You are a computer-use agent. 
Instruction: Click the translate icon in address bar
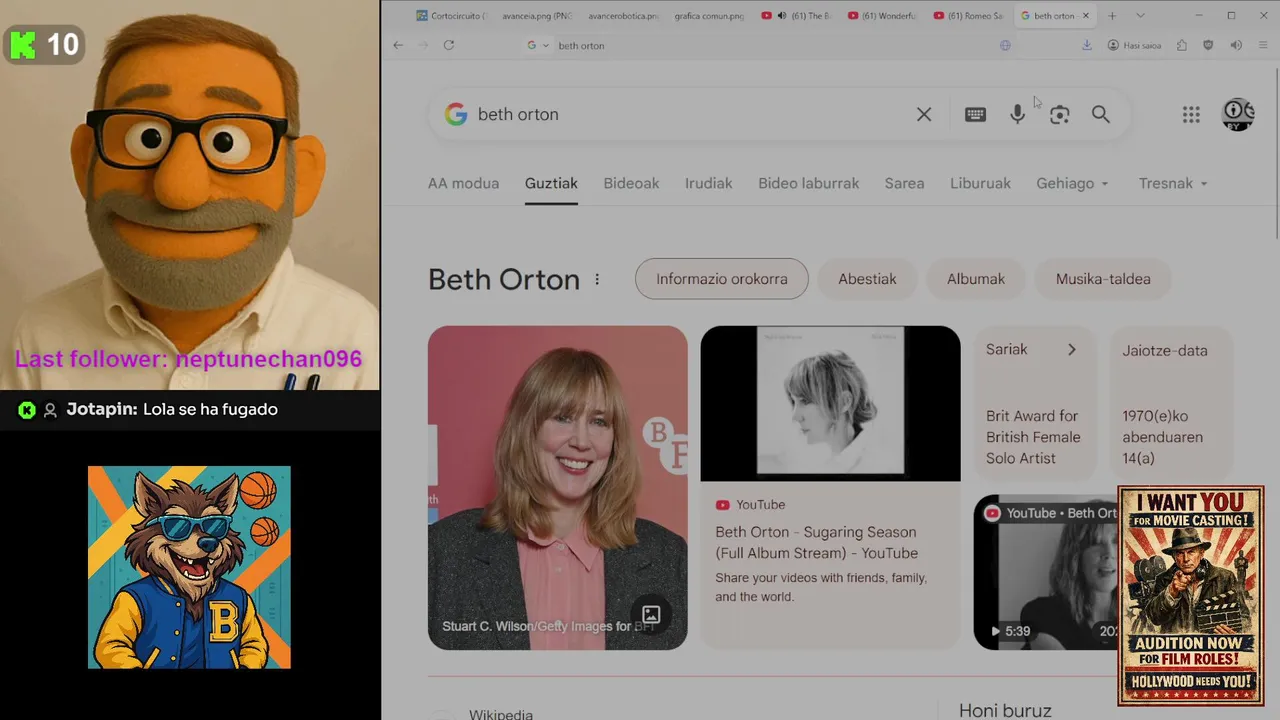point(1005,45)
